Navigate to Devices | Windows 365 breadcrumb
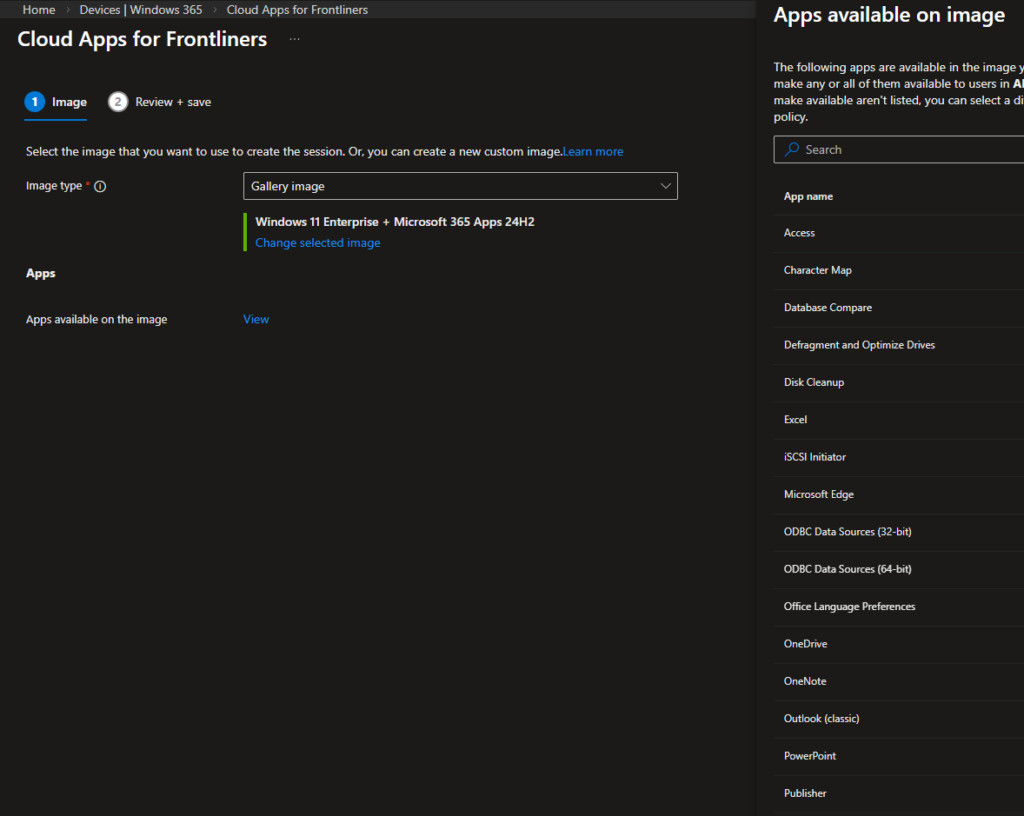1024x816 pixels. coord(141,10)
